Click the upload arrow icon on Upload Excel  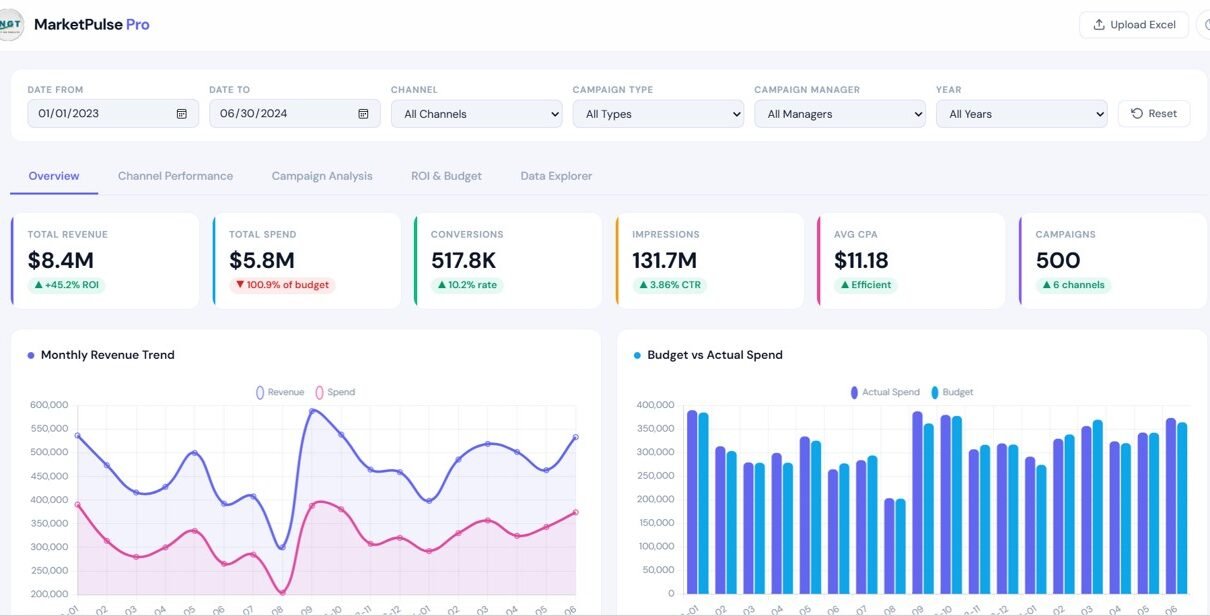1099,25
